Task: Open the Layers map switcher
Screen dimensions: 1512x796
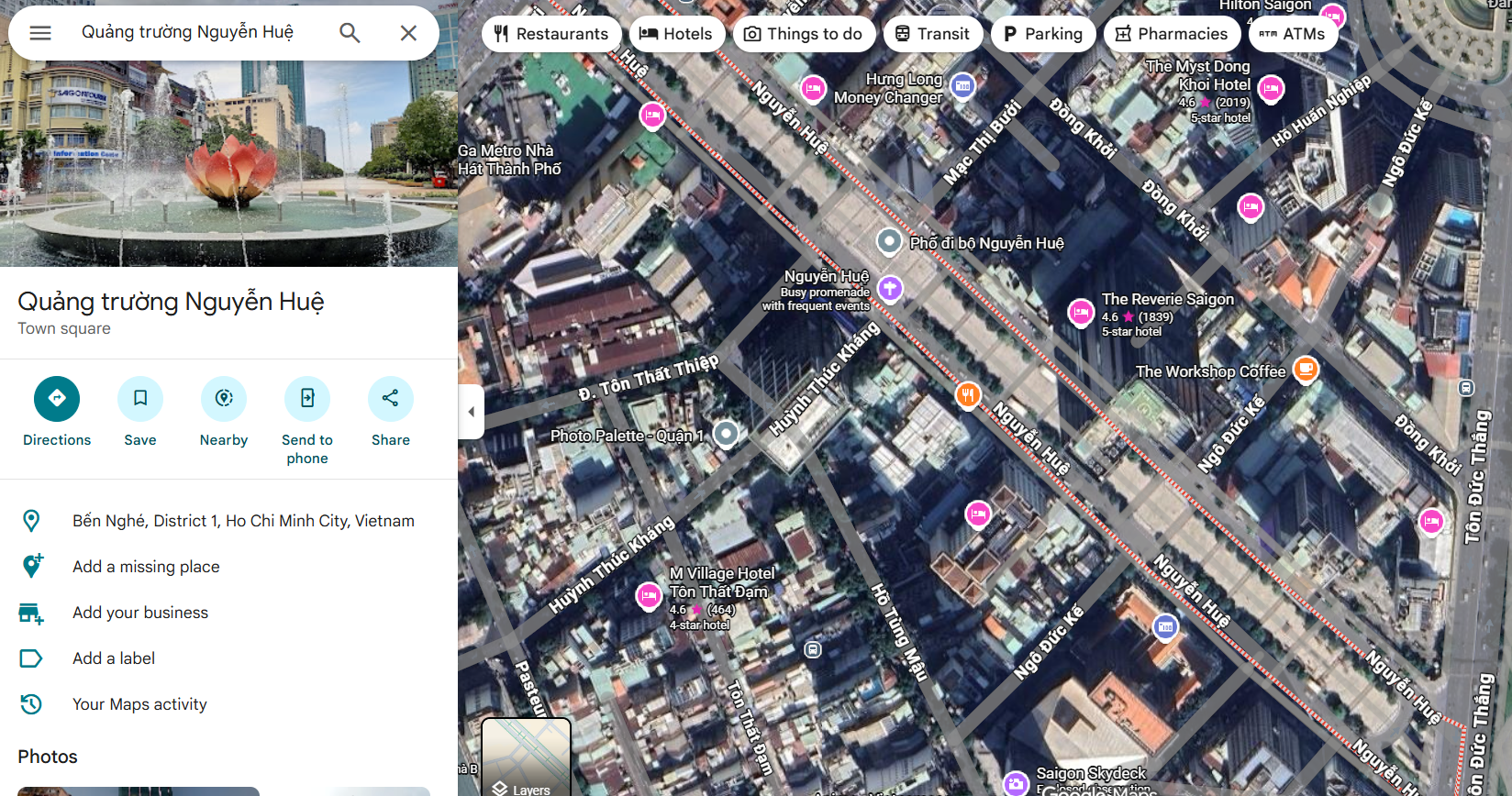Action: click(527, 757)
